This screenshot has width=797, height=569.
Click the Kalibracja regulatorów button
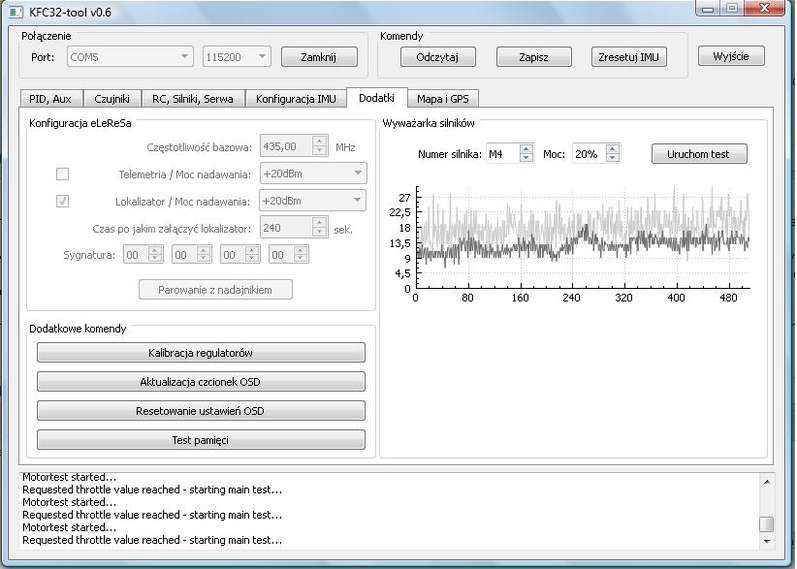coord(201,353)
